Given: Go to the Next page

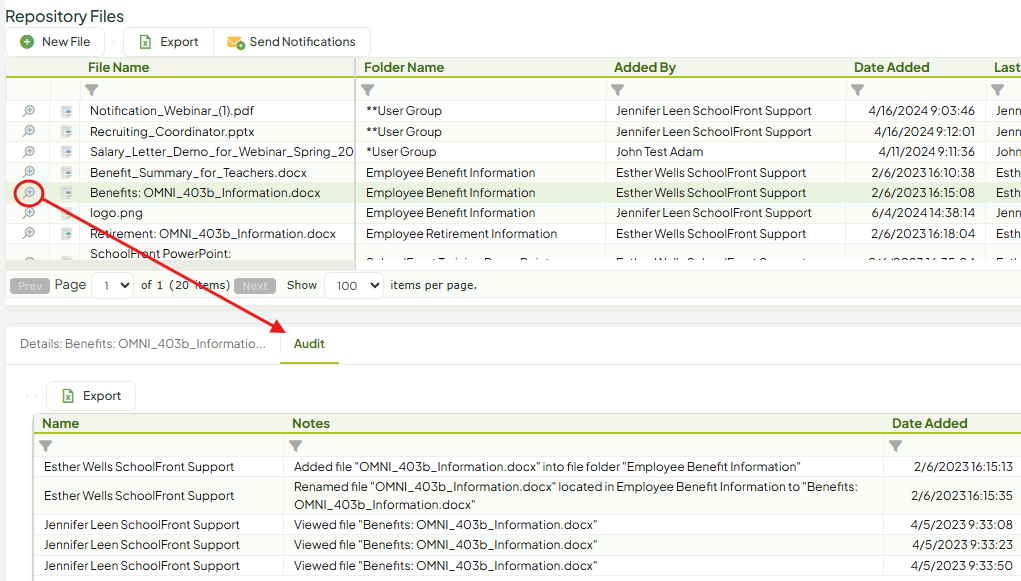Looking at the screenshot, I should (x=255, y=286).
